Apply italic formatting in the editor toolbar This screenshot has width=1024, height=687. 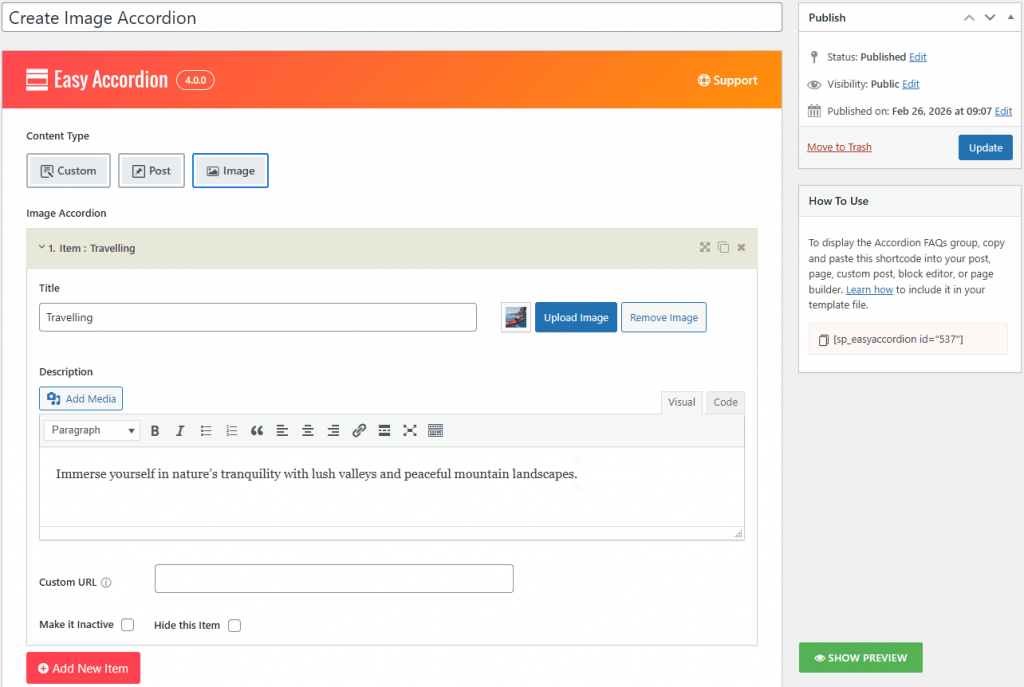coord(180,431)
